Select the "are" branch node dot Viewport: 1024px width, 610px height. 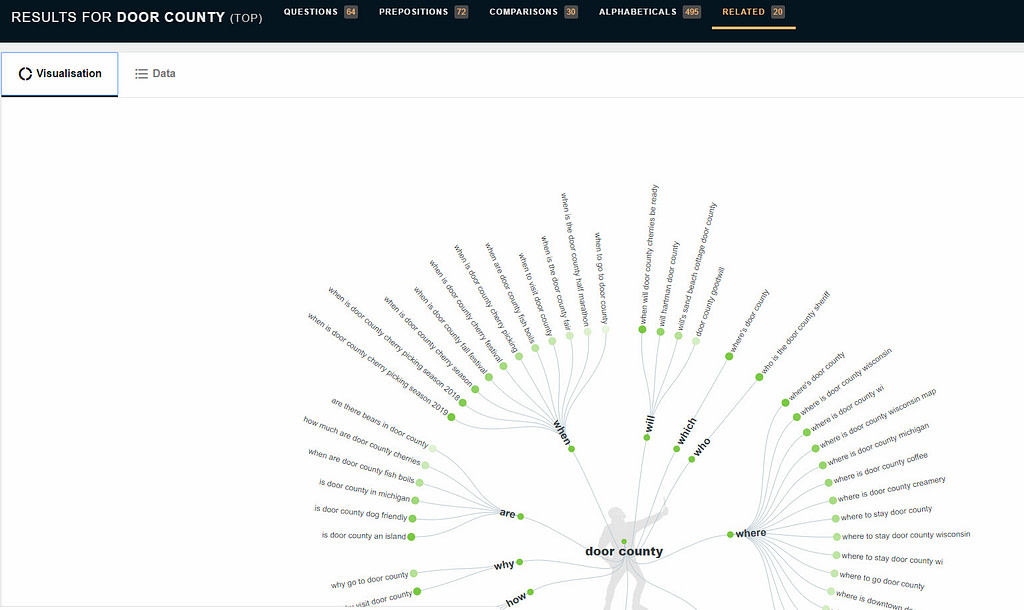519,514
